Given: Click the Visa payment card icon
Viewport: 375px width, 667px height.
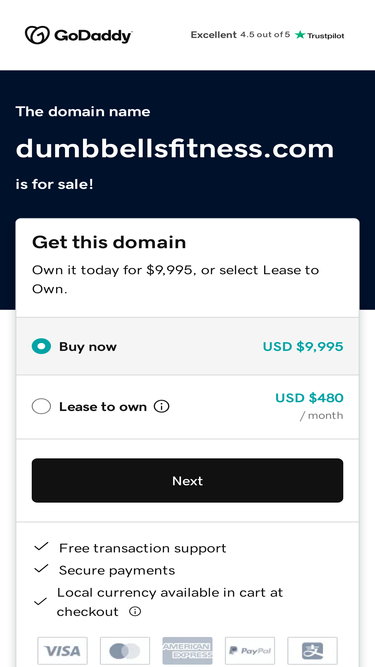Looking at the screenshot, I should point(62,650).
